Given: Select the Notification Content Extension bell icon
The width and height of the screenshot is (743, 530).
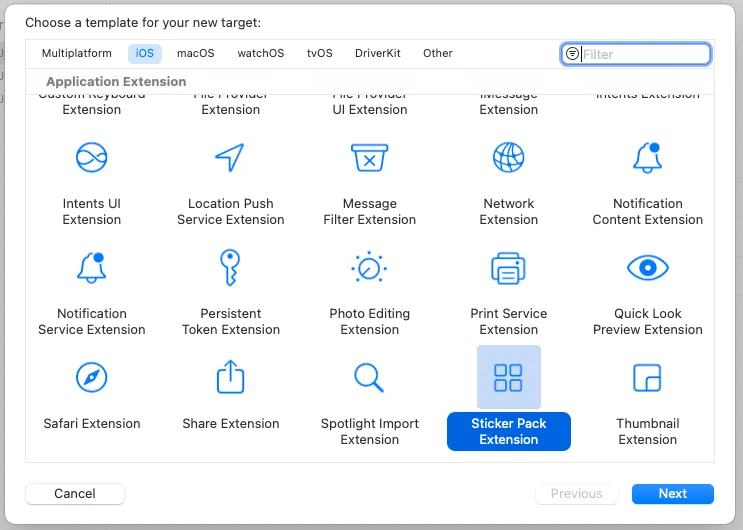Looking at the screenshot, I should (x=648, y=157).
